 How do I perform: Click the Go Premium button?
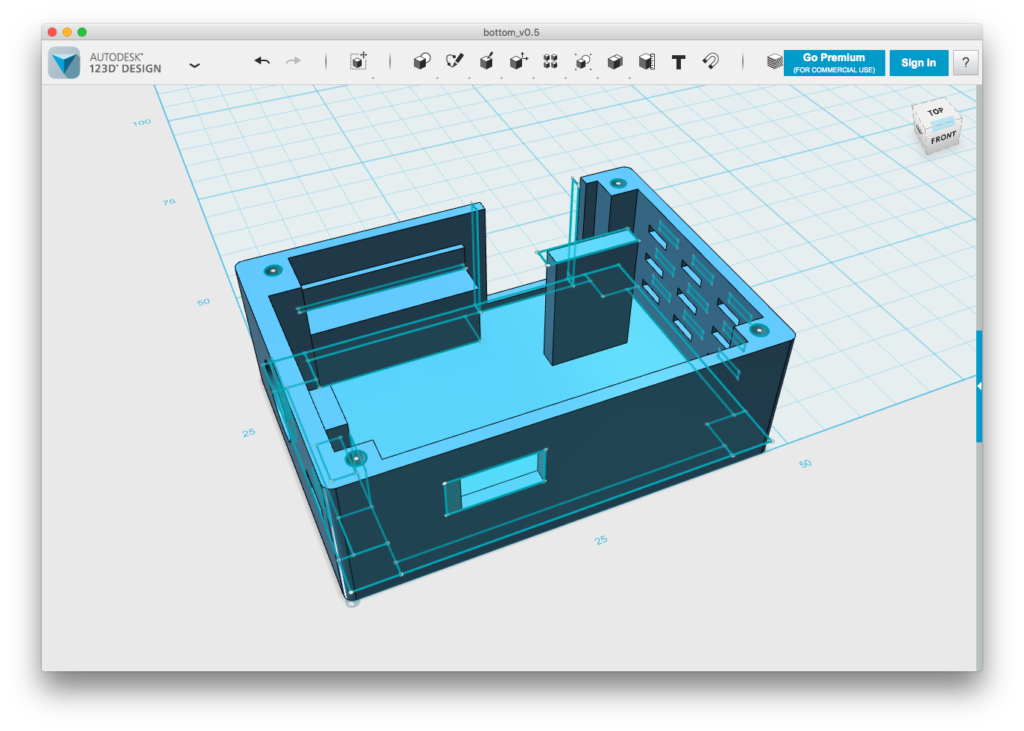(833, 63)
